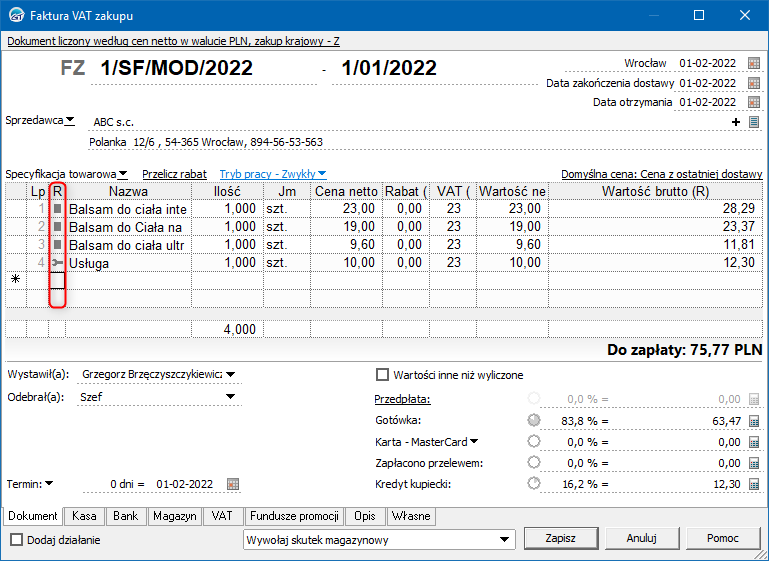Viewport: 769px width, 561px height.
Task: Expand Karta - MasterCard card type
Action: [474, 441]
